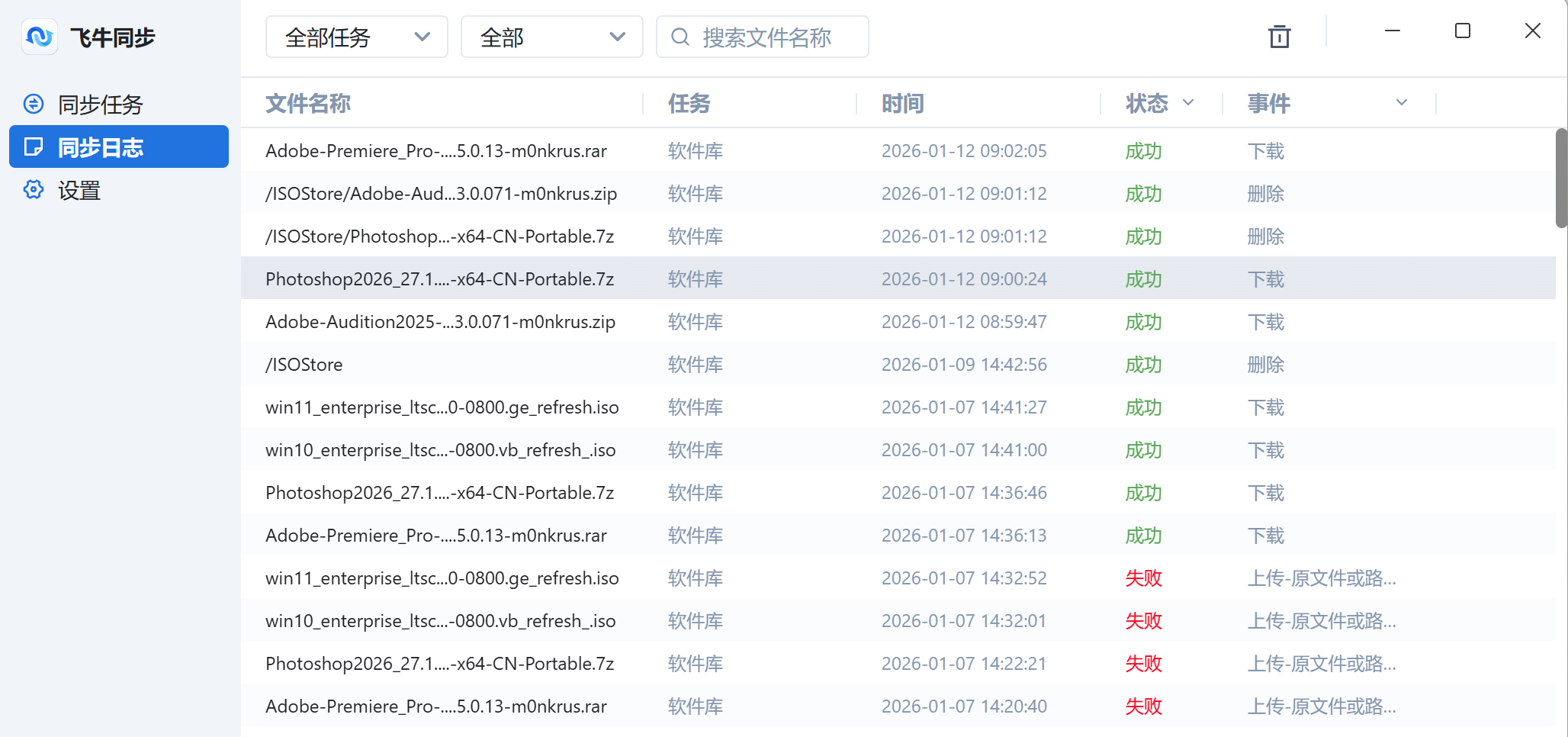This screenshot has height=737, width=1568.
Task: Click the 时间 column header
Action: coord(902,104)
